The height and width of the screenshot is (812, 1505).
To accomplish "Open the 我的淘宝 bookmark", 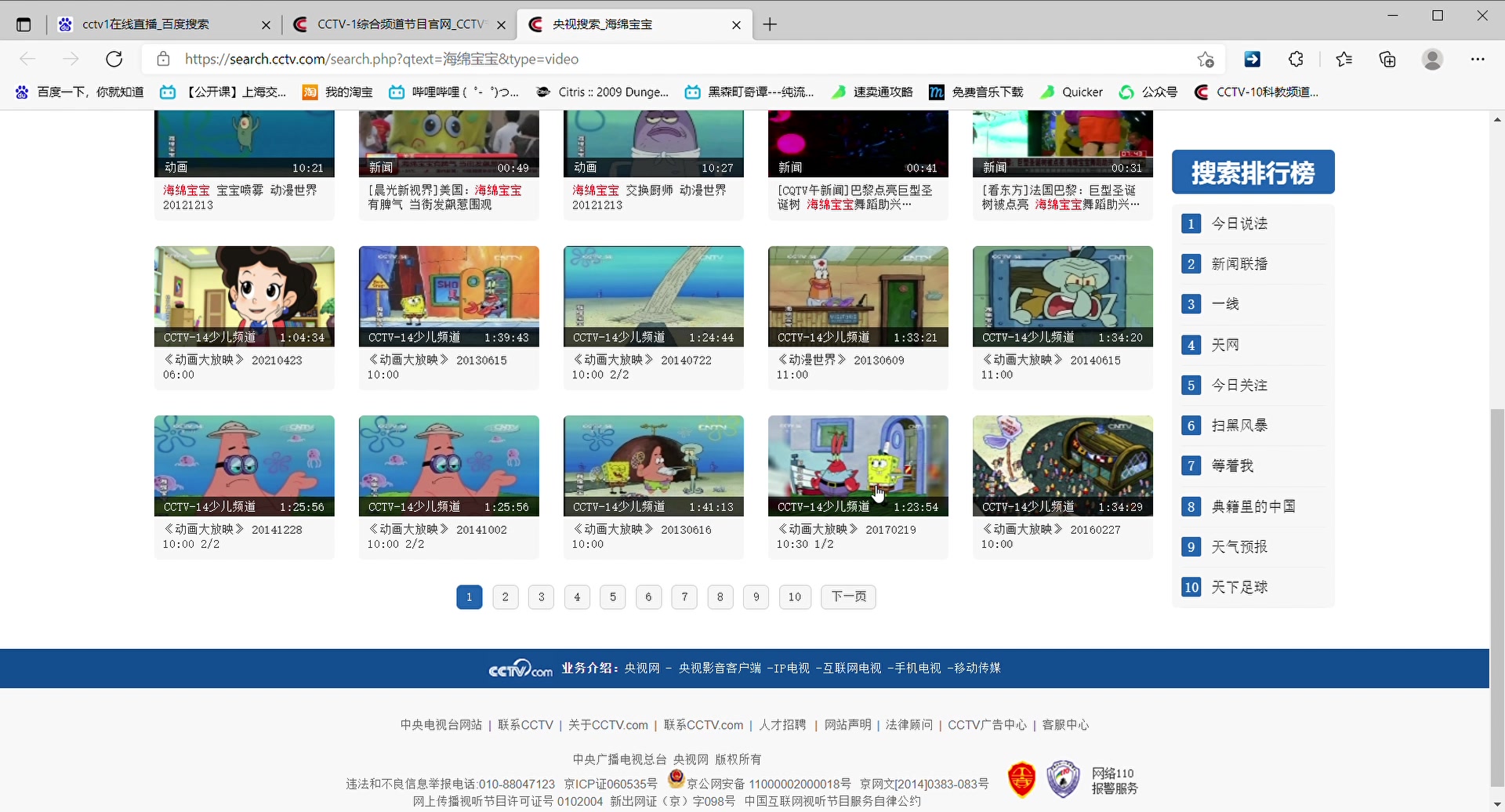I will click(x=338, y=92).
